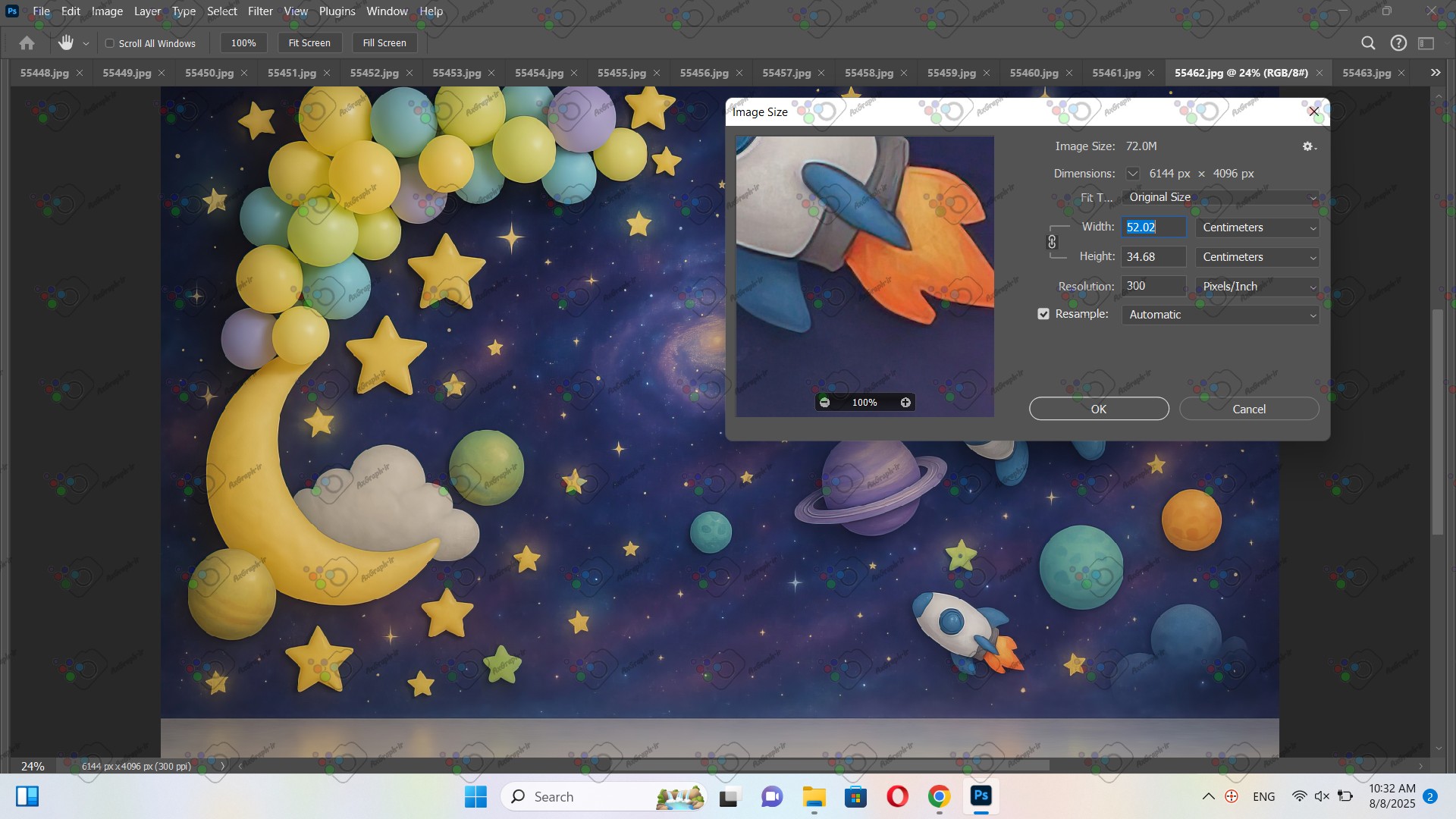Viewport: 1456px width, 819px height.
Task: Open the Photoshop search magnifier icon
Action: click(1368, 43)
